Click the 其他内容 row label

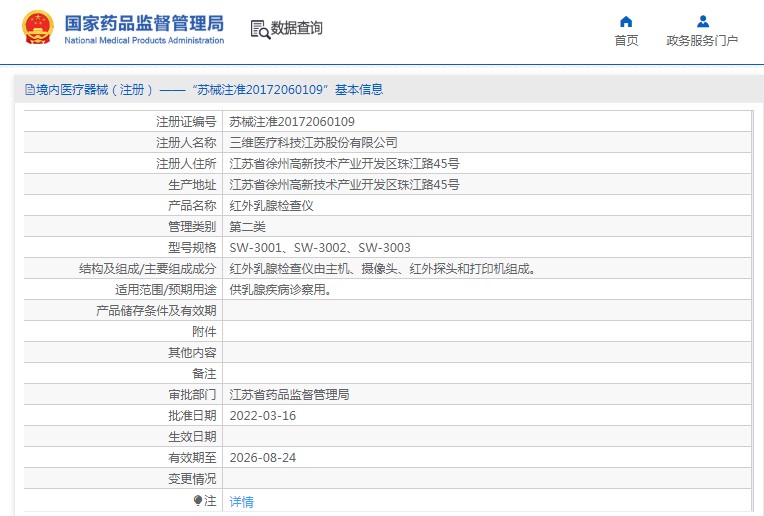coord(192,353)
